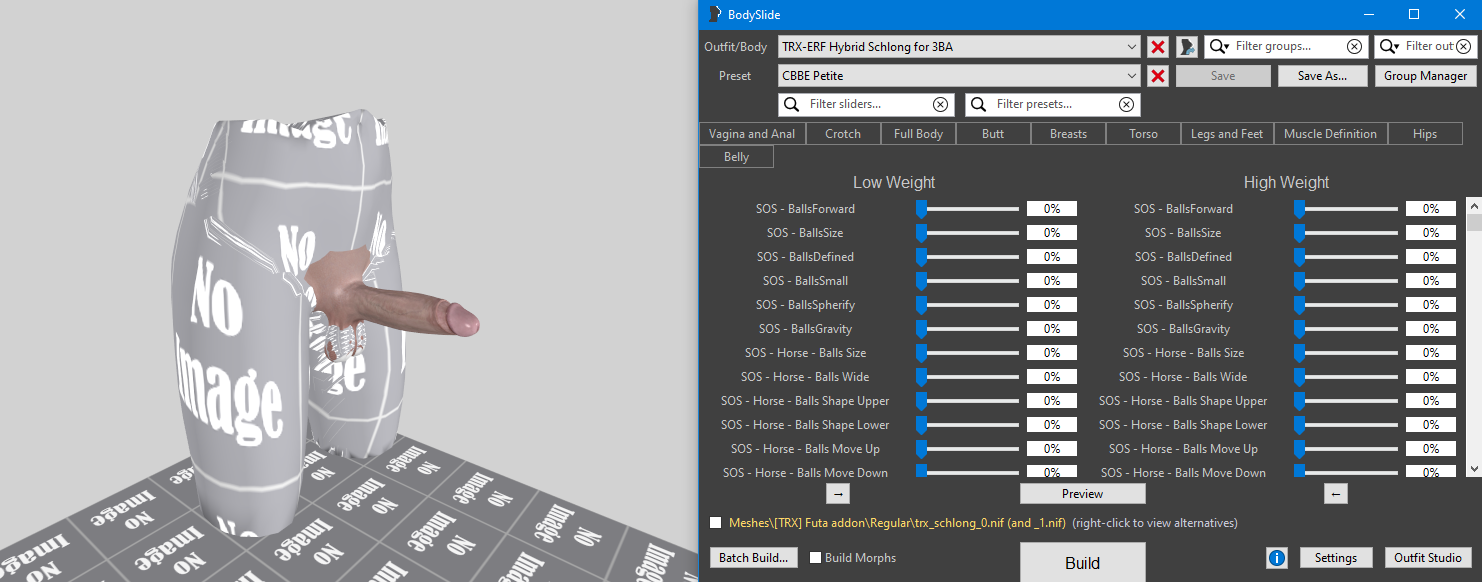1482x582 pixels.
Task: Enable the Build Morphs checkbox
Action: pyautogui.click(x=816, y=557)
